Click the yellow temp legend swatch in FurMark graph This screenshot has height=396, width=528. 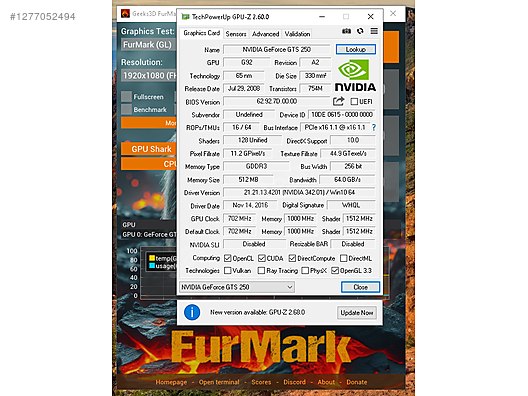pos(152,258)
